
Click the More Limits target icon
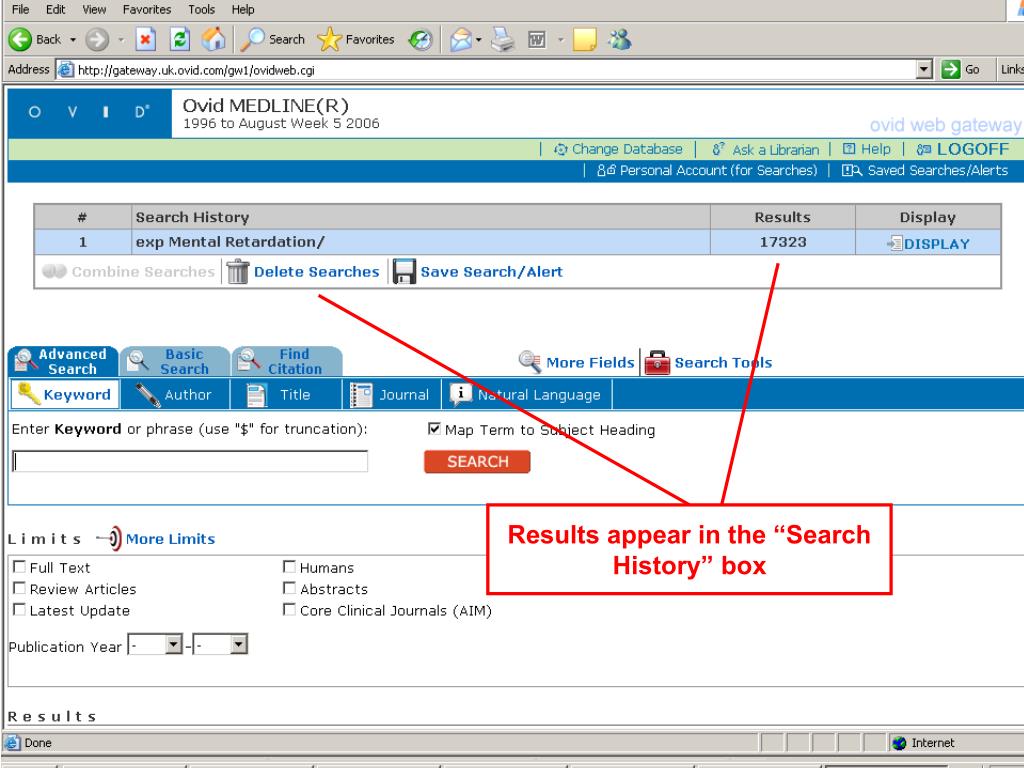[x=110, y=539]
